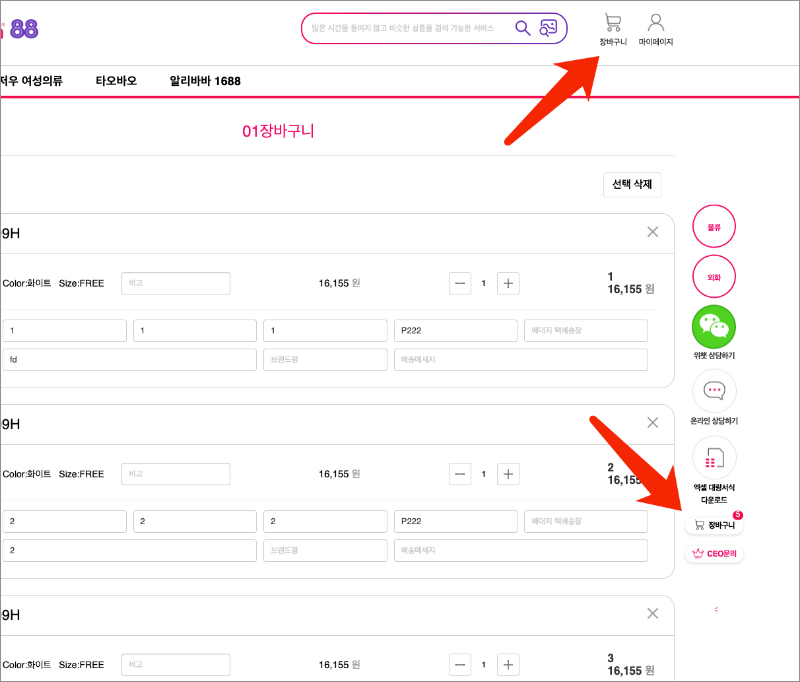Go to the 알리바바 1688 menu tab
The image size is (800, 682).
(x=205, y=81)
